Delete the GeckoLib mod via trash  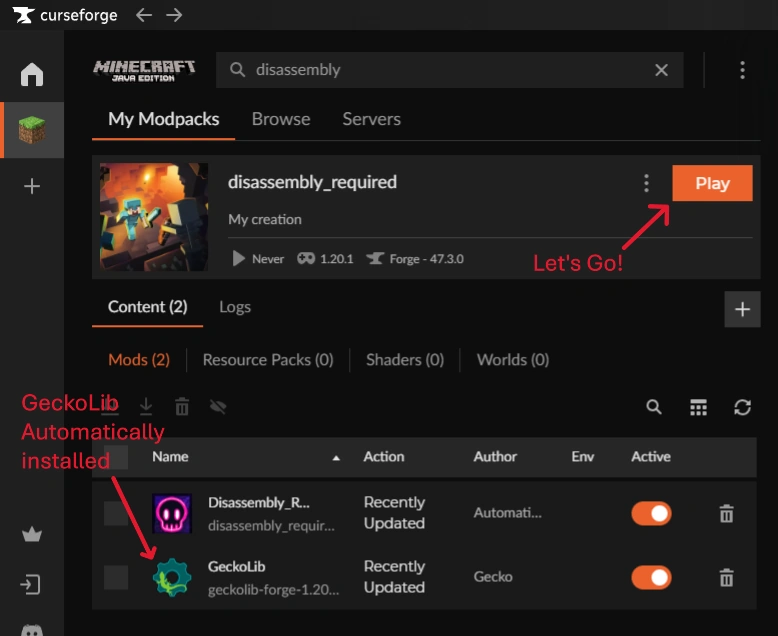[726, 577]
